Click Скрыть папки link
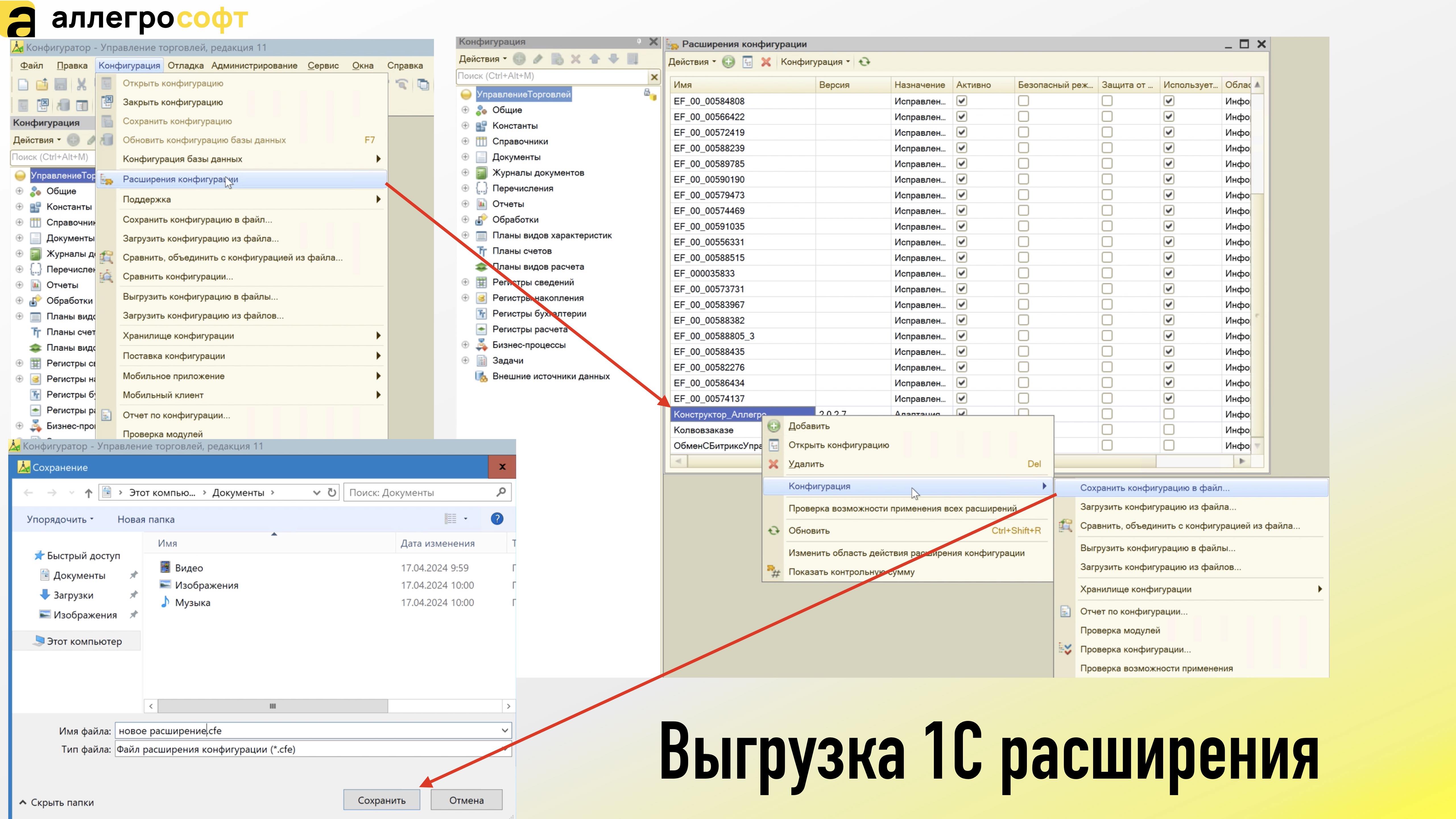Image resolution: width=1456 pixels, height=819 pixels. (57, 802)
